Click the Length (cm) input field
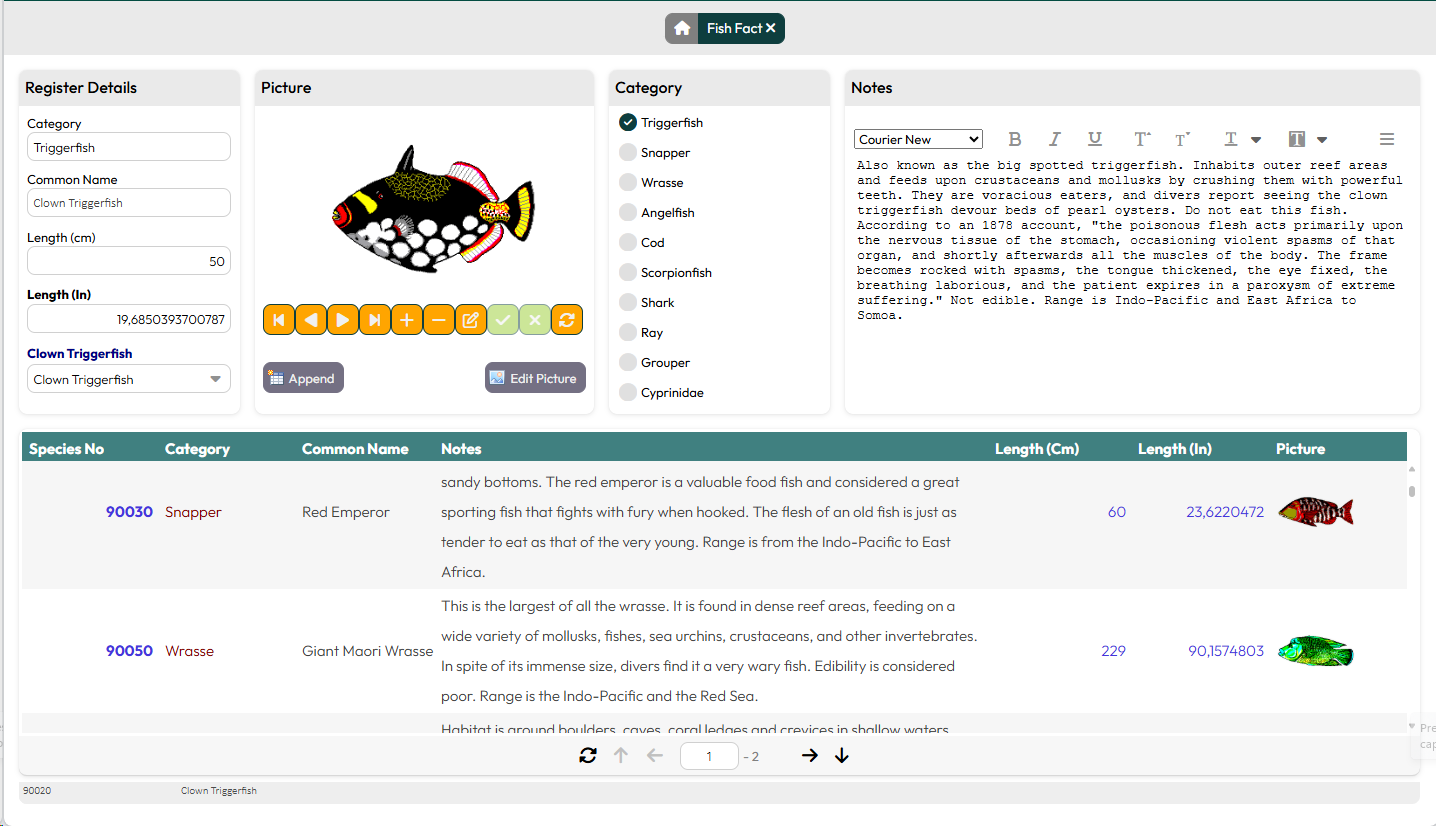 pos(129,261)
